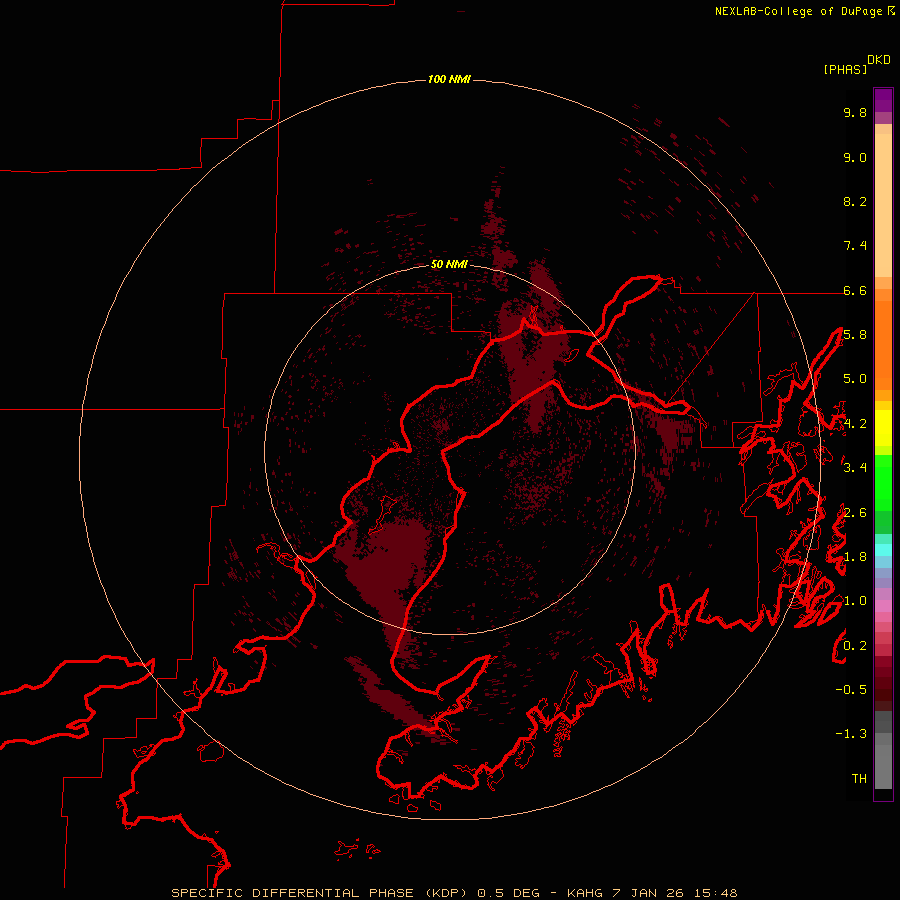900x900 pixels.
Task: Click the 7.4 scale value
Action: pos(855,246)
